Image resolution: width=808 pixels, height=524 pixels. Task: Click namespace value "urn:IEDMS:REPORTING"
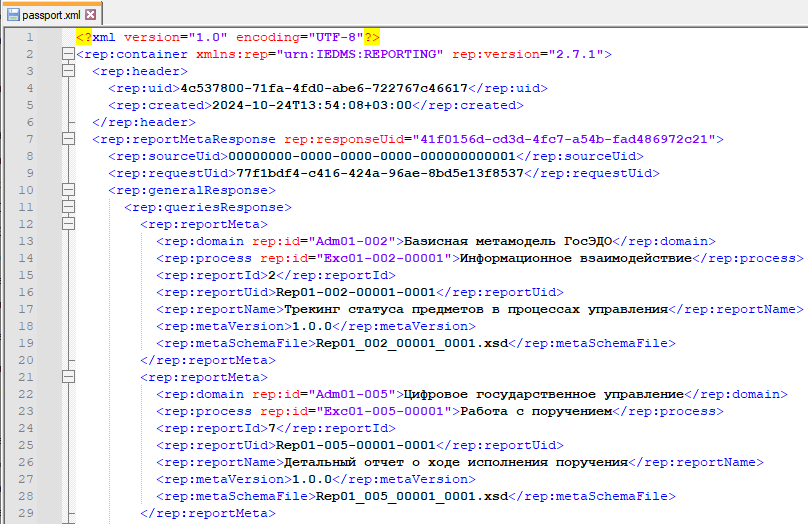360,54
